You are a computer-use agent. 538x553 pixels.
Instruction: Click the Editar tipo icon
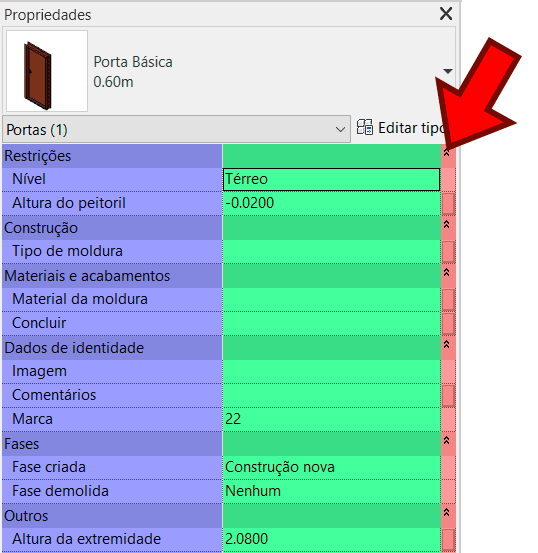364,127
